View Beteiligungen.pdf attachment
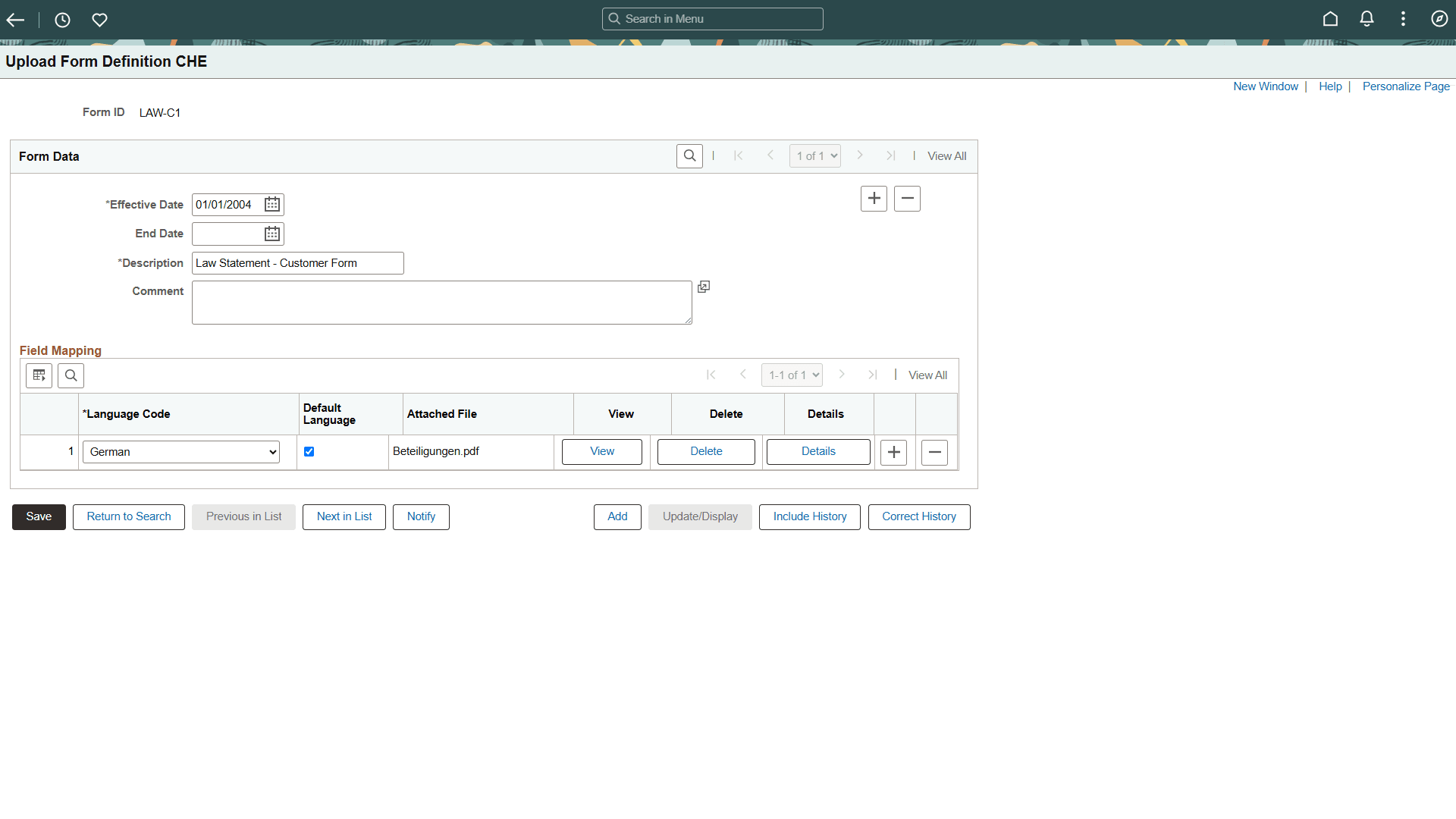 click(x=602, y=452)
